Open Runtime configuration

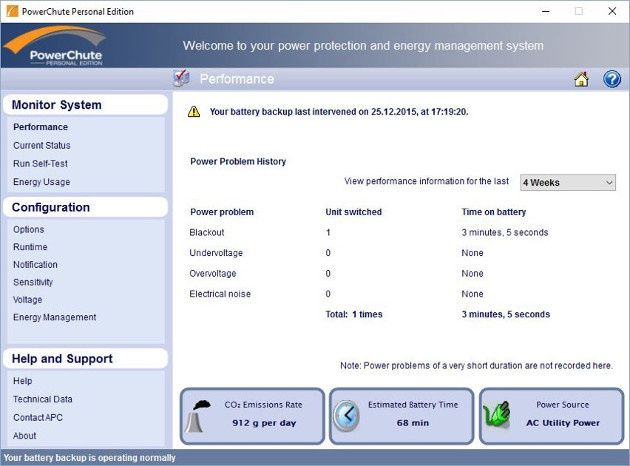[x=30, y=247]
